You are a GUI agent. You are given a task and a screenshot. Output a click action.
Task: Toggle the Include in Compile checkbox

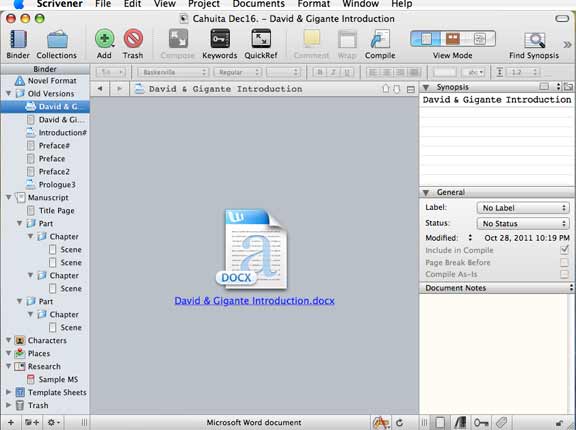point(564,250)
